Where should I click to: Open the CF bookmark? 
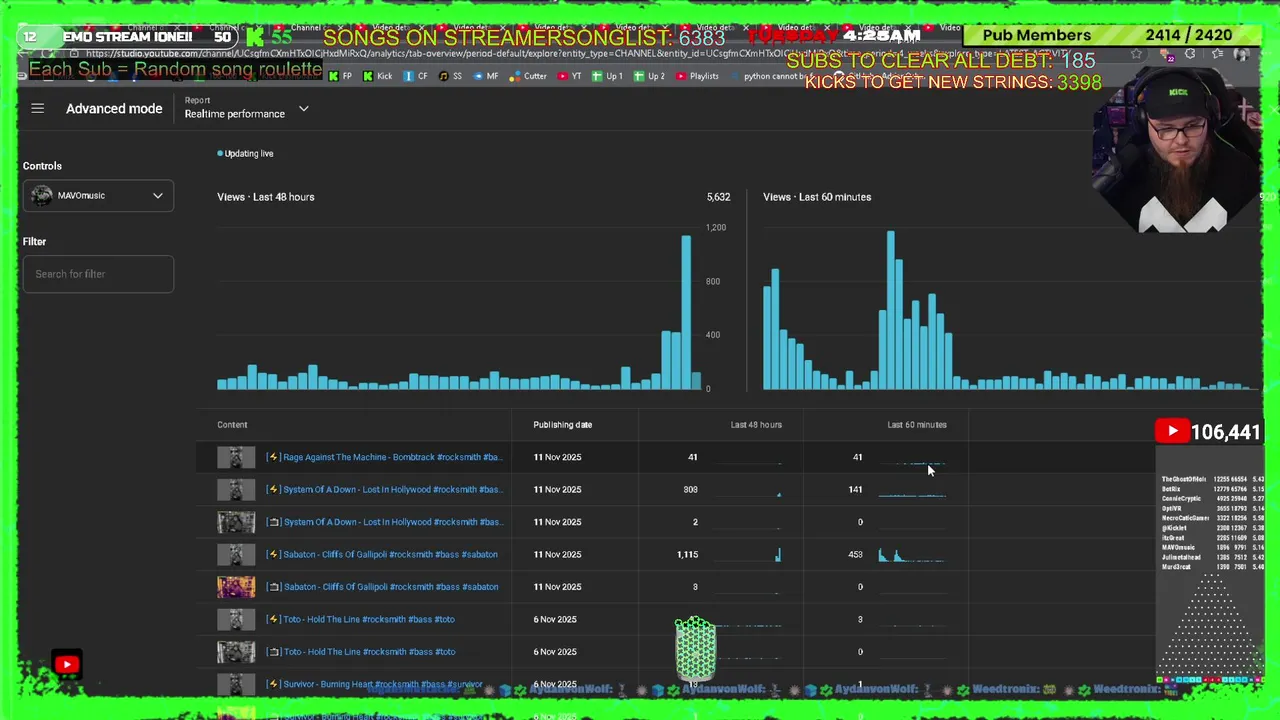[x=416, y=76]
